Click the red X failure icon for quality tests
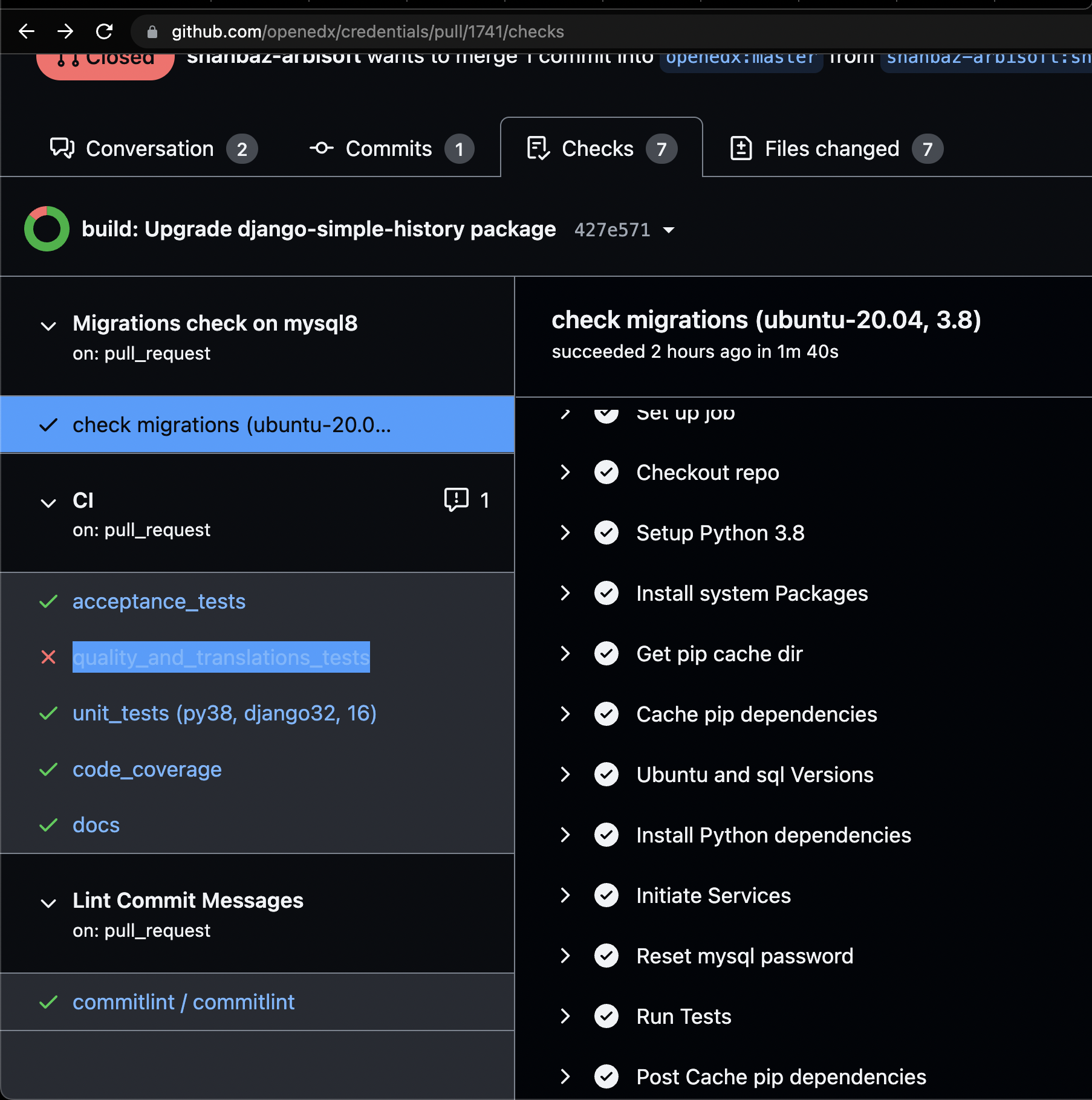Image resolution: width=1092 pixels, height=1100 pixels. pos(48,657)
